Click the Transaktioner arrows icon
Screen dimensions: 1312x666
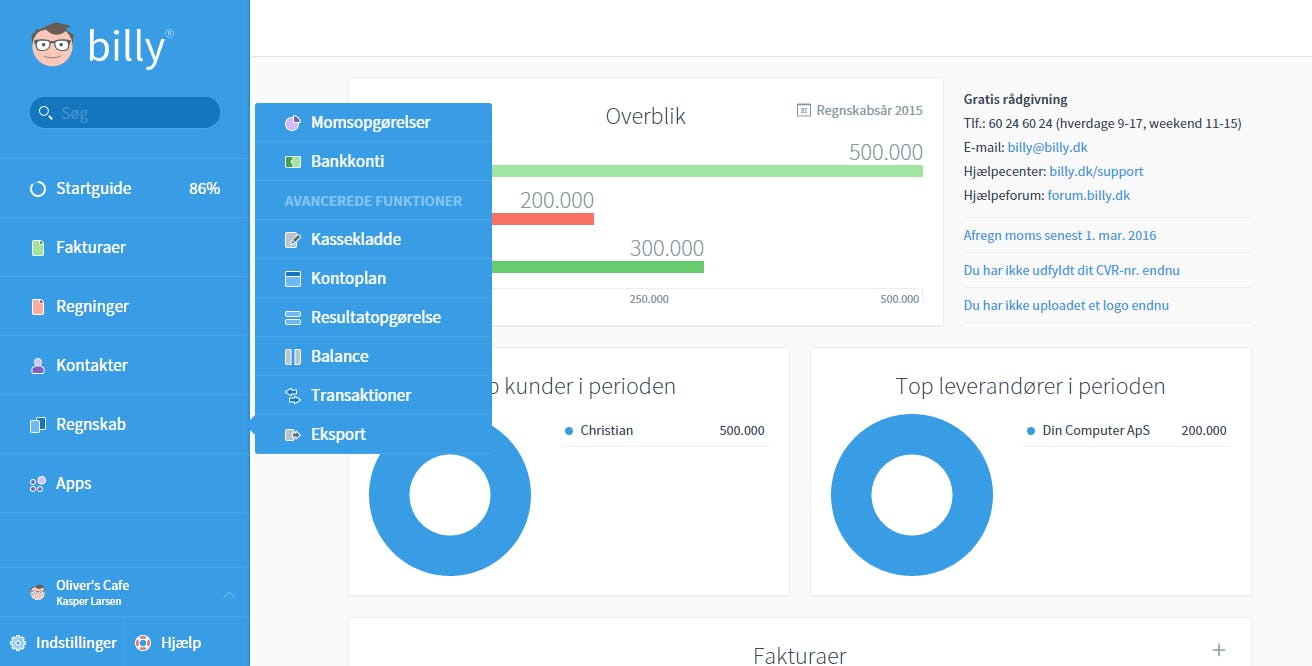point(293,396)
